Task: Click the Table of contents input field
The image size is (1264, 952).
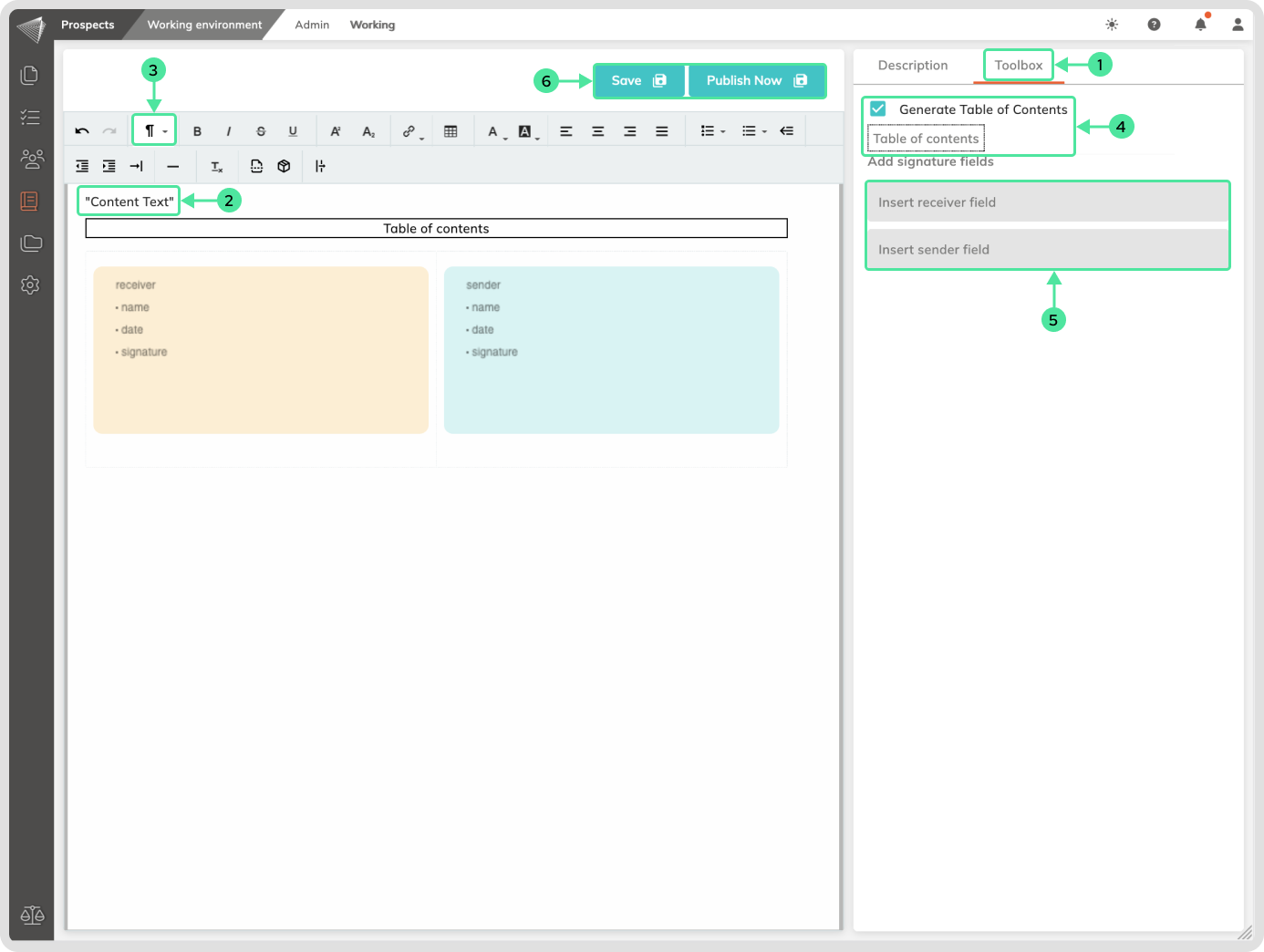Action: (926, 139)
